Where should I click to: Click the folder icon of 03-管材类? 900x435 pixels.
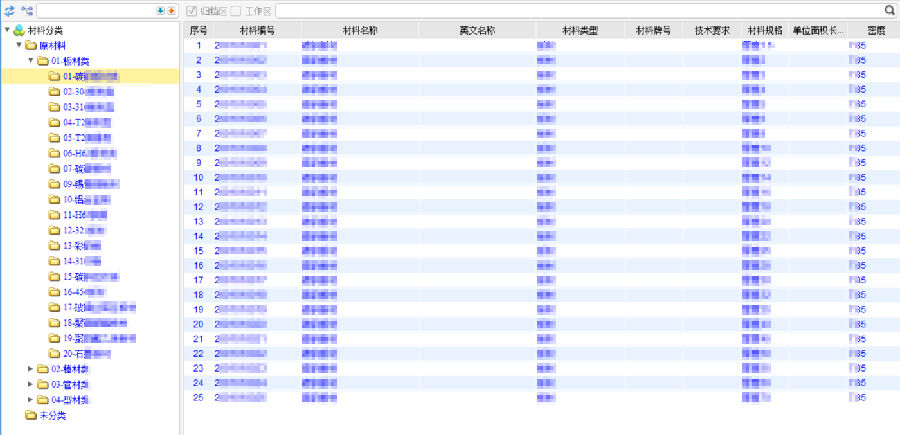tap(42, 384)
